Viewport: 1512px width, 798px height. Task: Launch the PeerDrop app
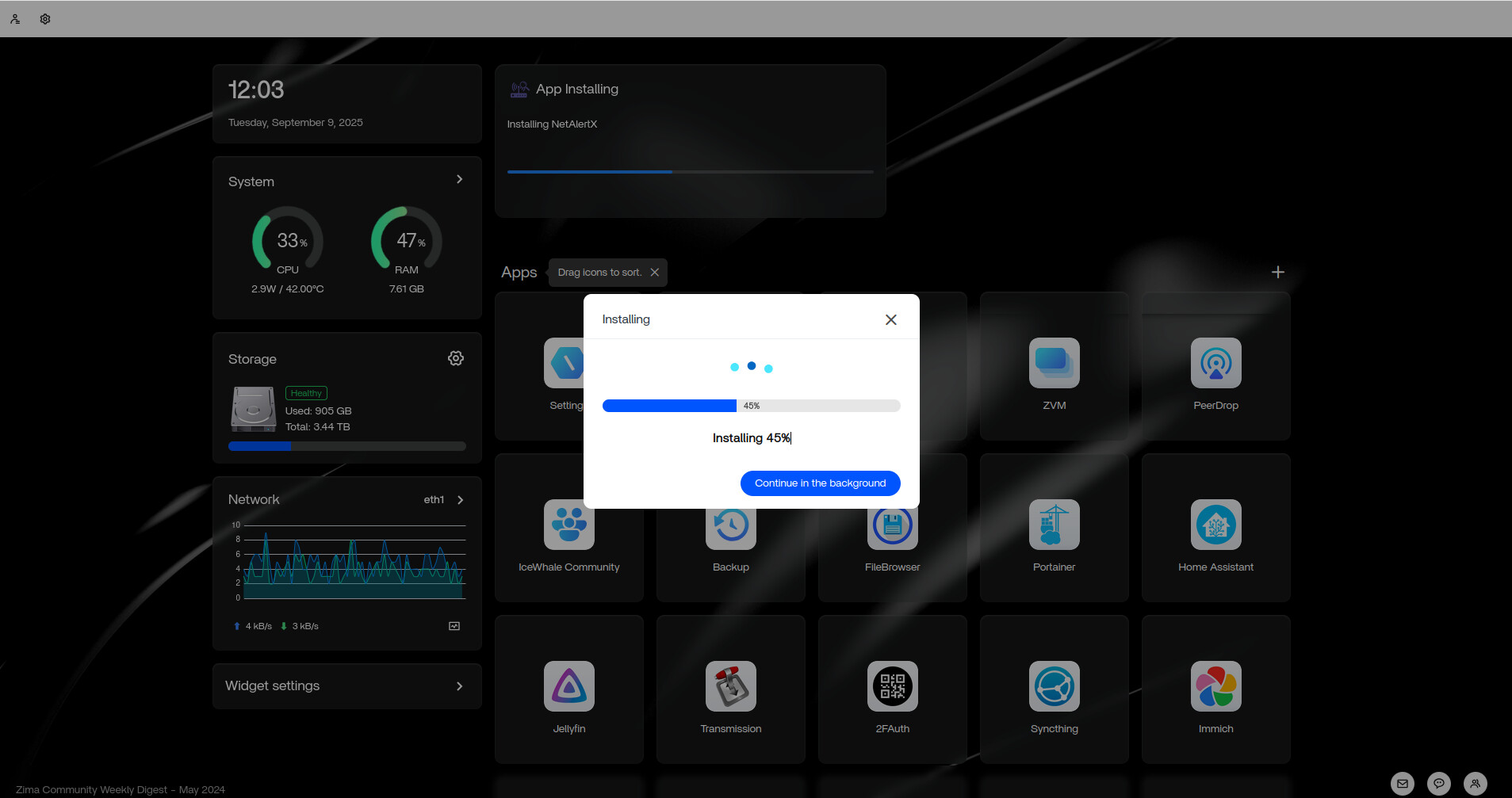coord(1215,364)
